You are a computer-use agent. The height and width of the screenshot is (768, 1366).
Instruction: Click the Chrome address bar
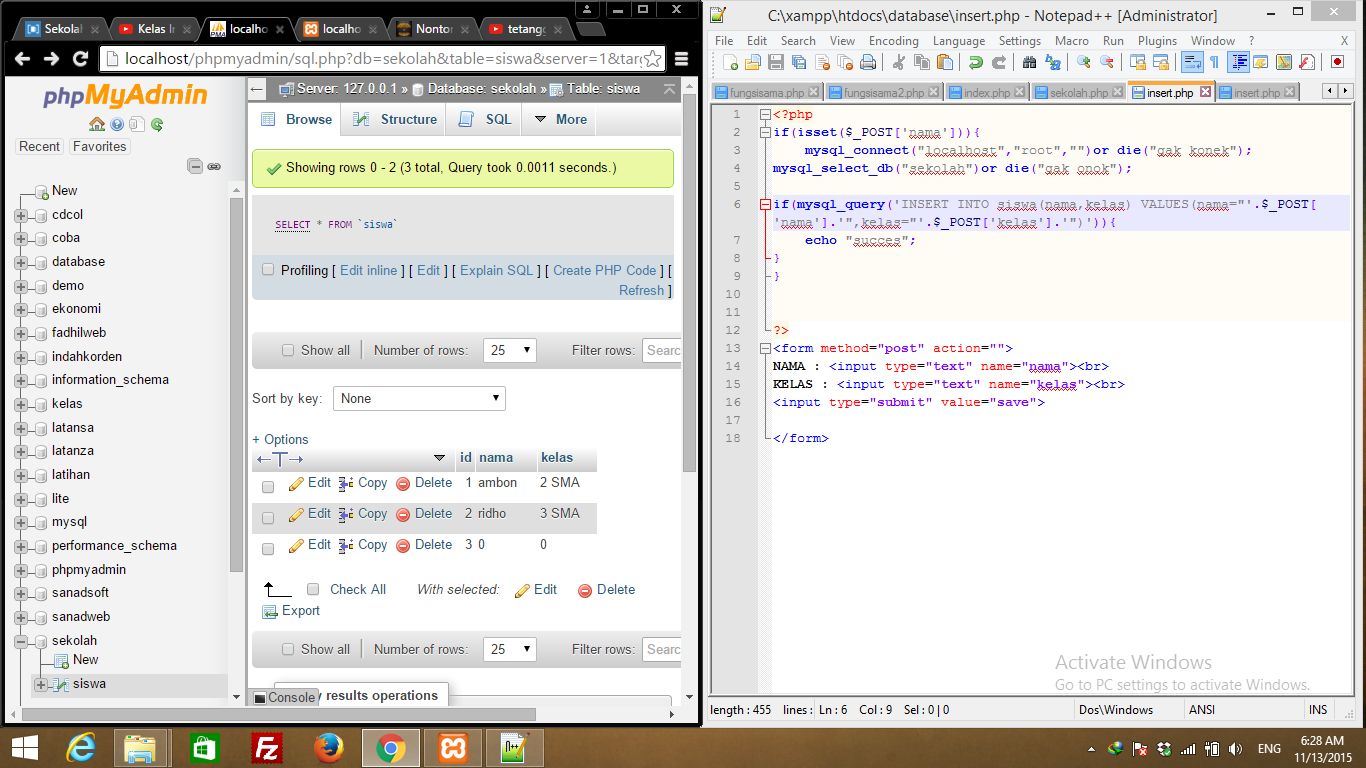point(383,59)
